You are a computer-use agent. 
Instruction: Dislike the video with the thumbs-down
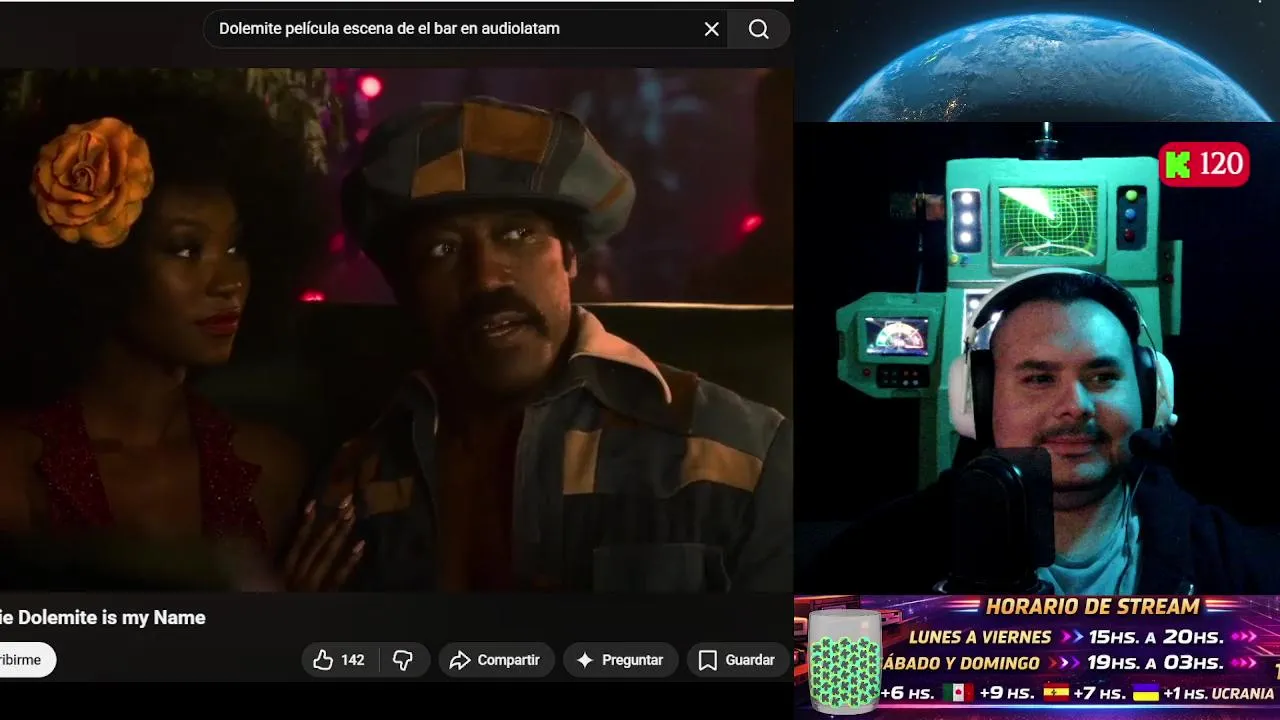403,660
